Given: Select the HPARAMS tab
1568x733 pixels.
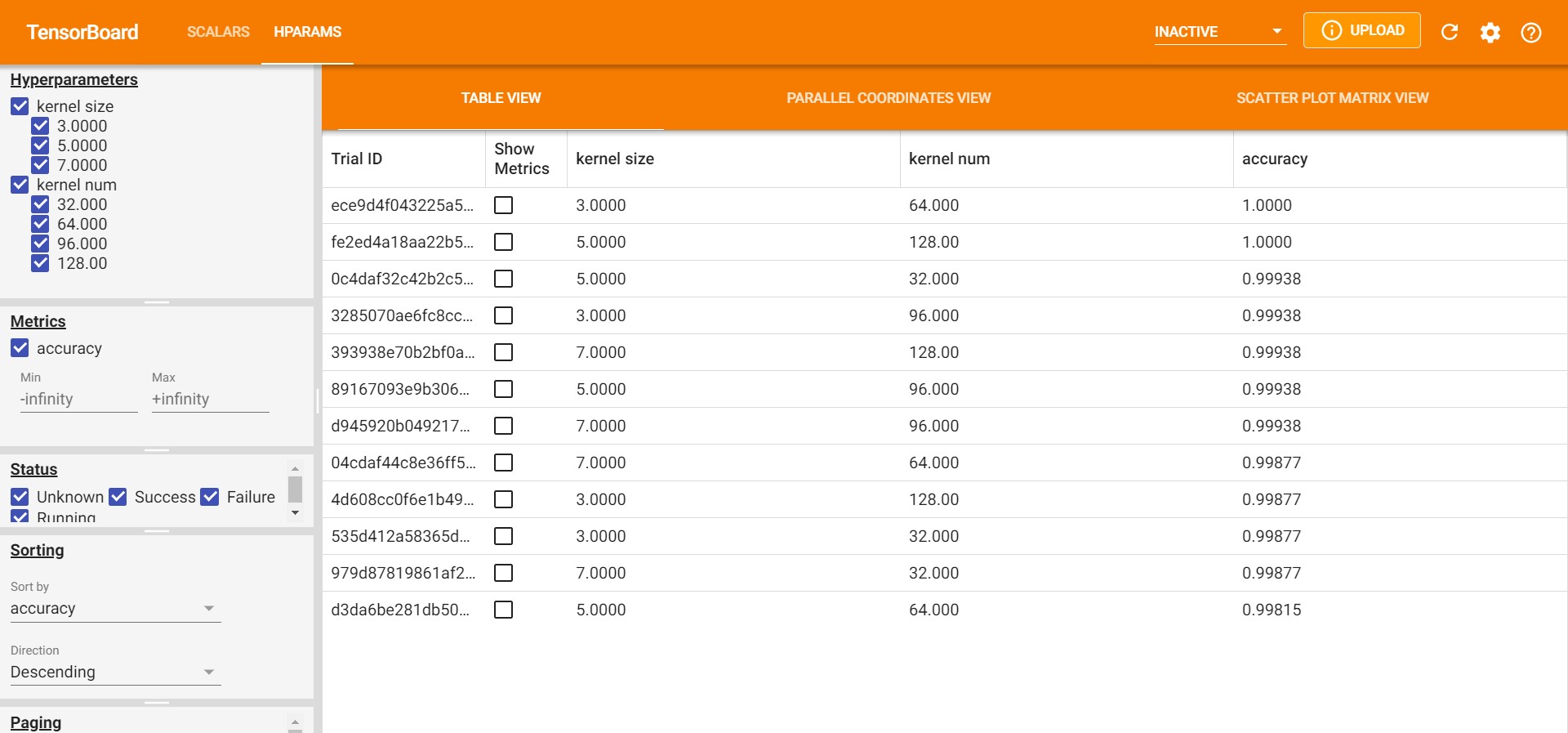Looking at the screenshot, I should pyautogui.click(x=308, y=32).
